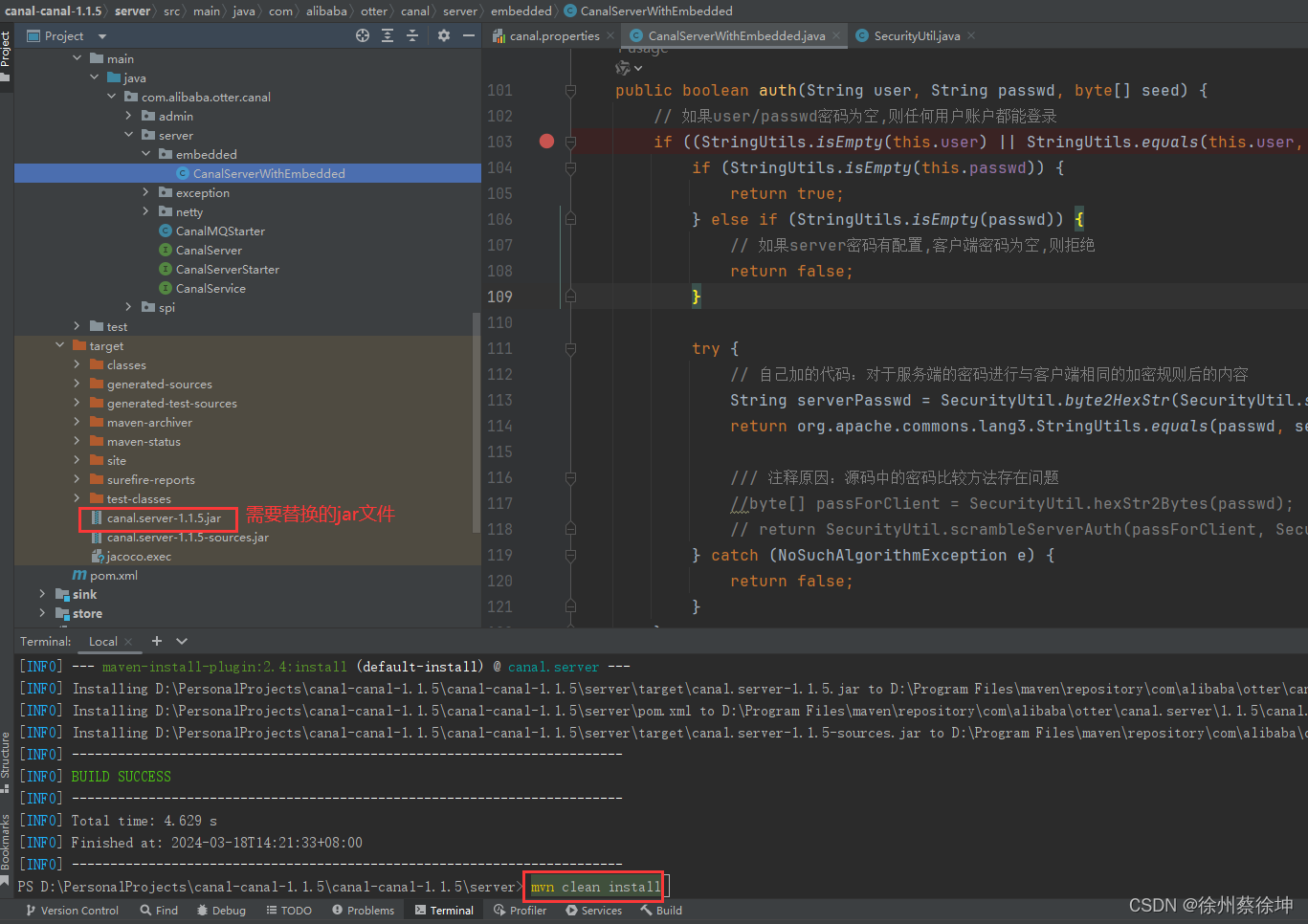
Task: Open Project panel settings gear
Action: pos(443,35)
